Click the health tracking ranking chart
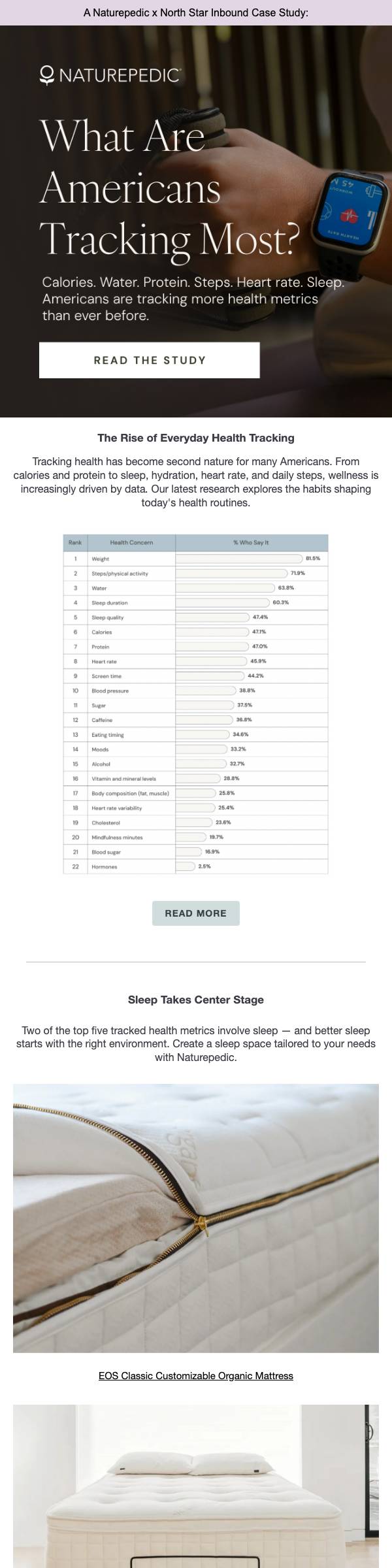Image resolution: width=392 pixels, height=1568 pixels. coord(196,704)
